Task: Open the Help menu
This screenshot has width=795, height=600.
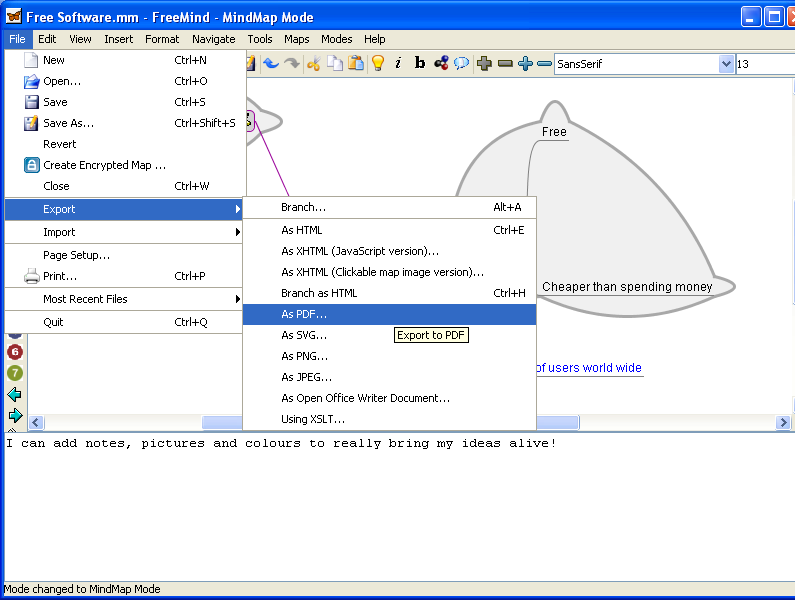Action: 375,39
